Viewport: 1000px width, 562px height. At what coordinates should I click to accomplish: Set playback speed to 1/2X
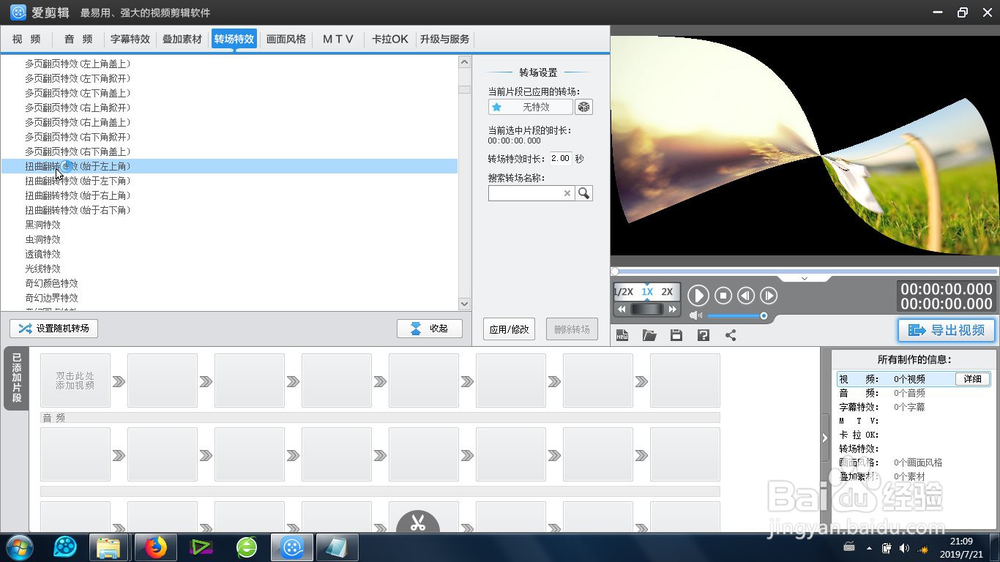point(624,292)
